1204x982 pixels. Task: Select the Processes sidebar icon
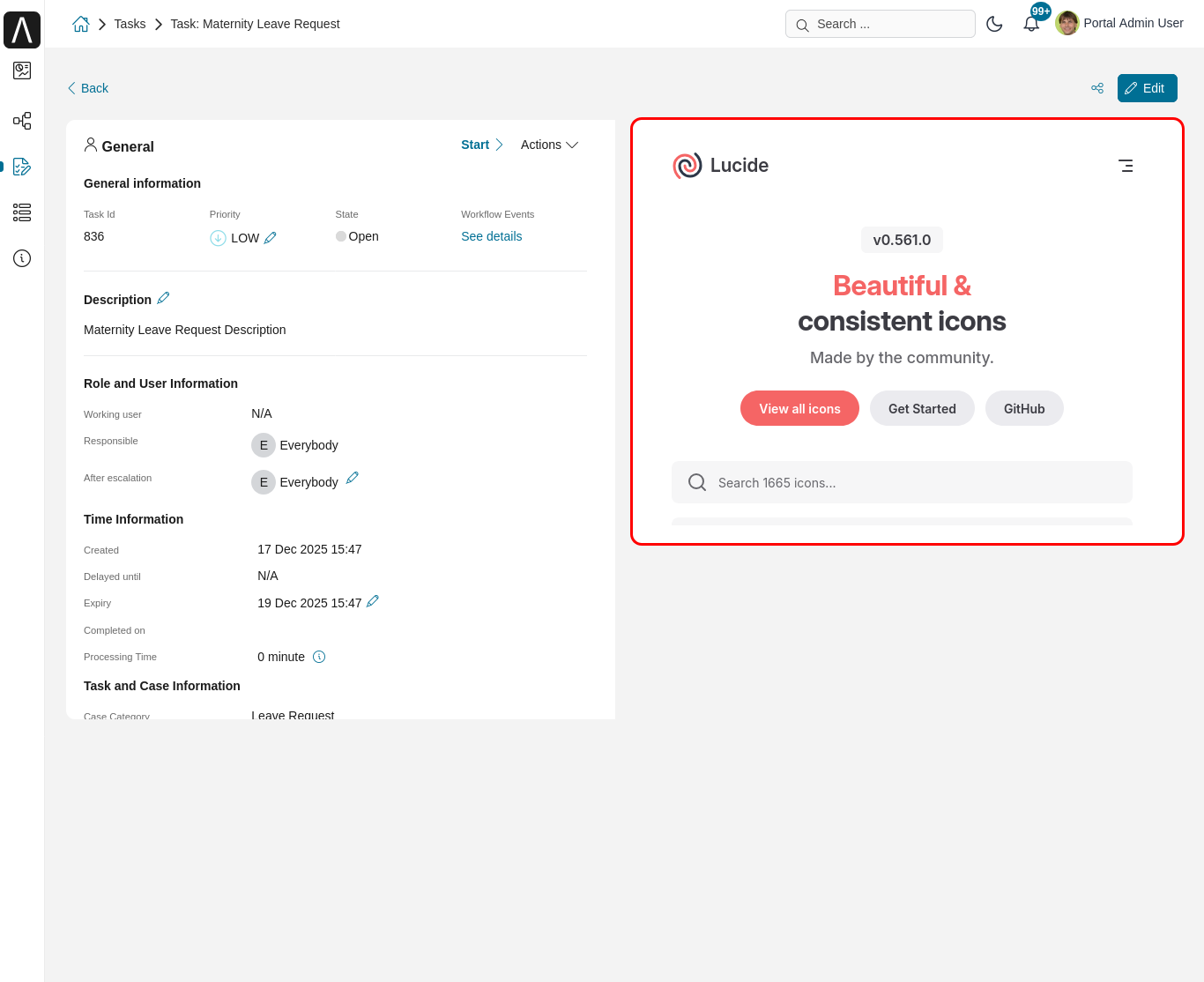tap(22, 121)
